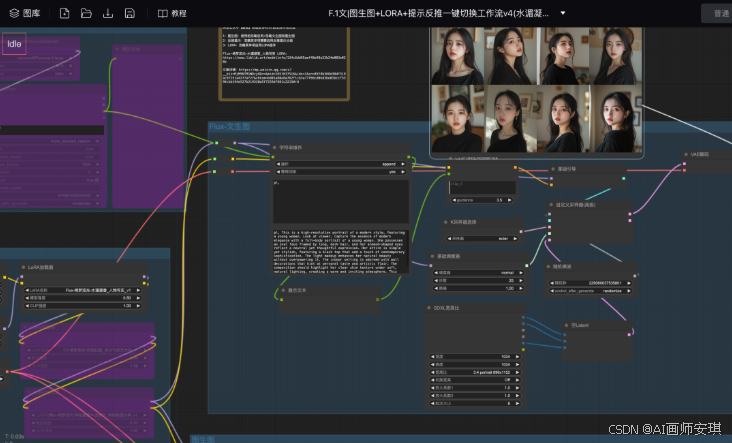Decrease second 1.0 upscale factor value
Screen dimensions: 732x443
(433, 395)
